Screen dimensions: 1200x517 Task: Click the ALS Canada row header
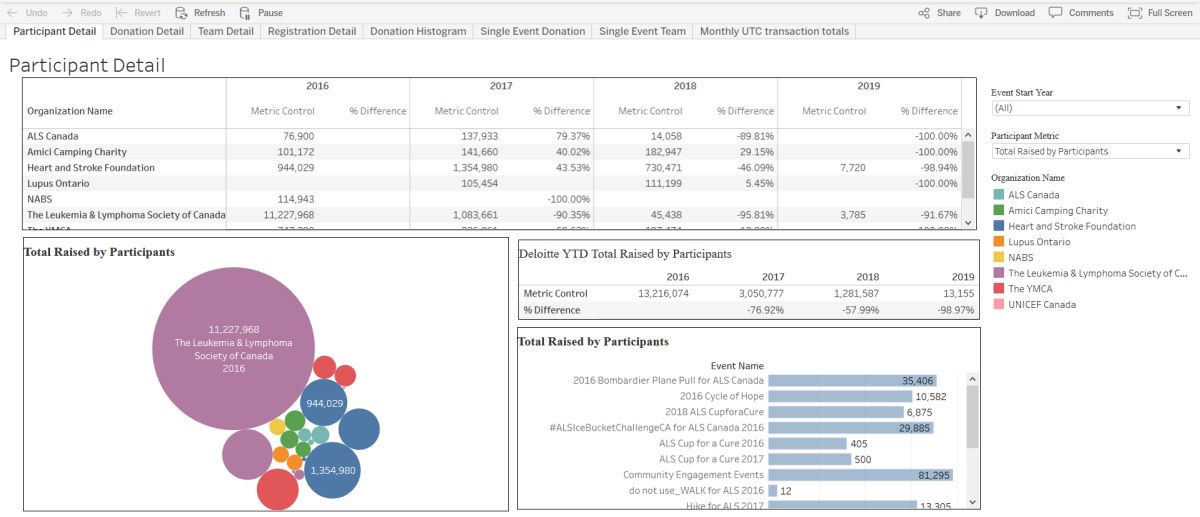(53, 136)
